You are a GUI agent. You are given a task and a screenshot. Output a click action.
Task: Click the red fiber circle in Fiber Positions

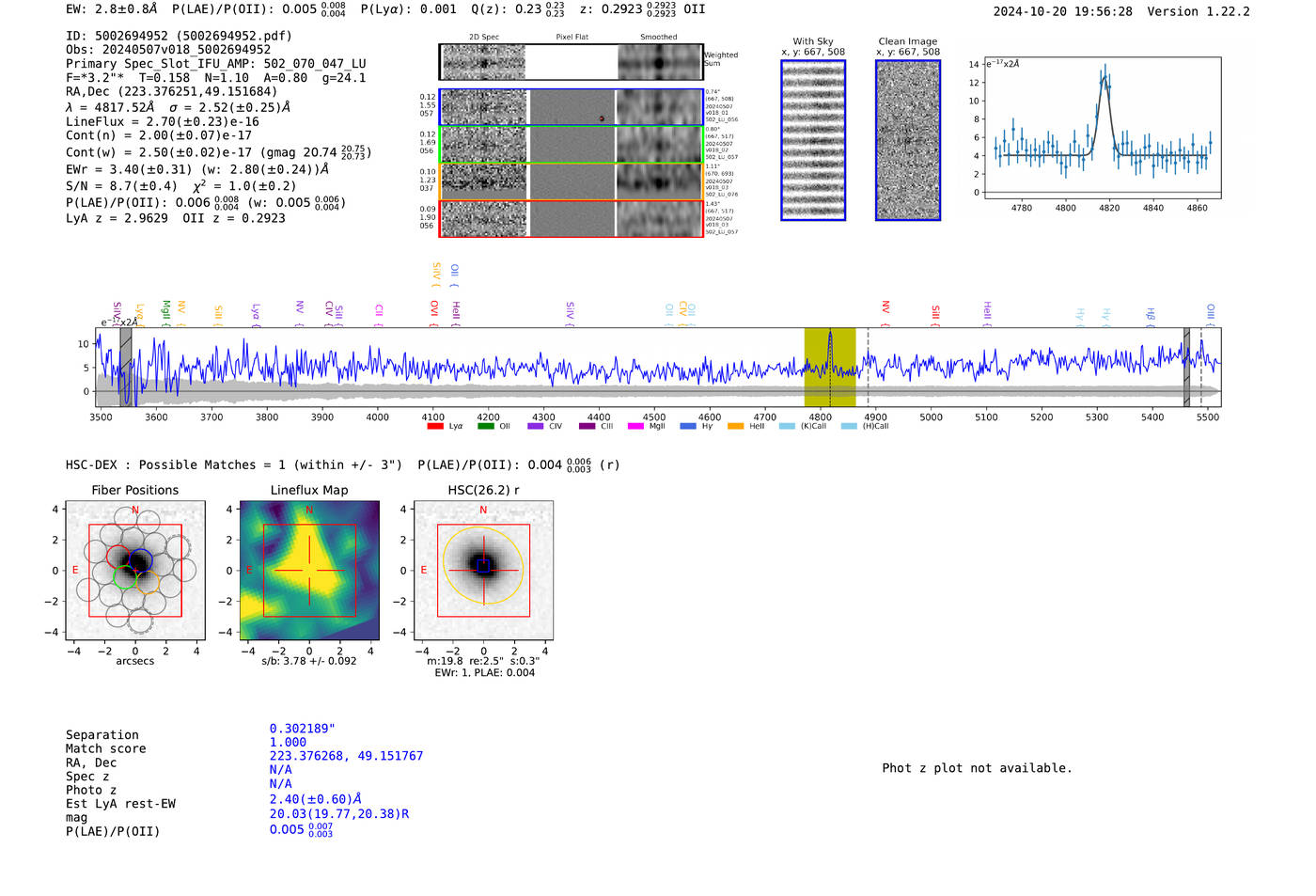(x=118, y=557)
